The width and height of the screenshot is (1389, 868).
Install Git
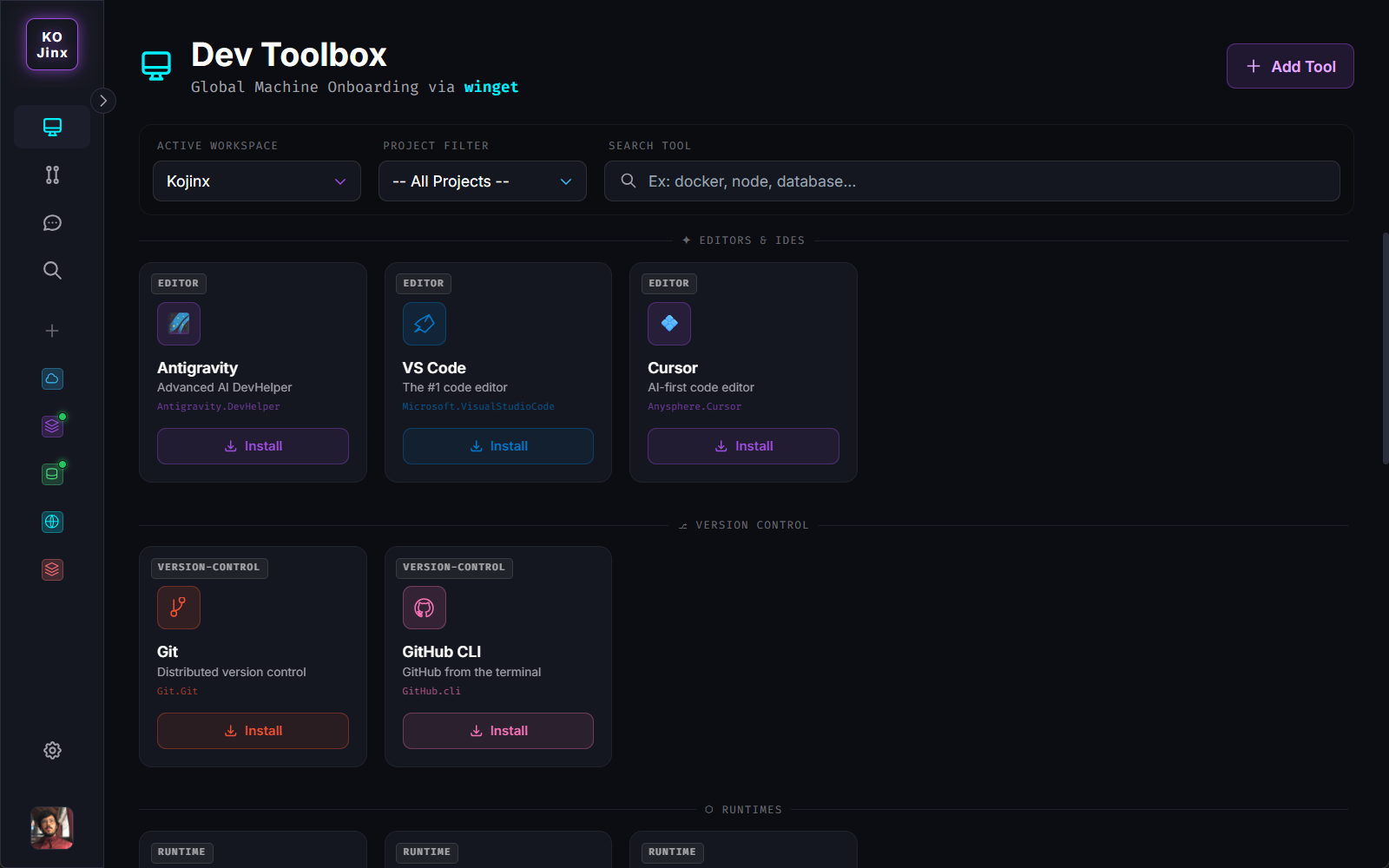pyautogui.click(x=253, y=731)
